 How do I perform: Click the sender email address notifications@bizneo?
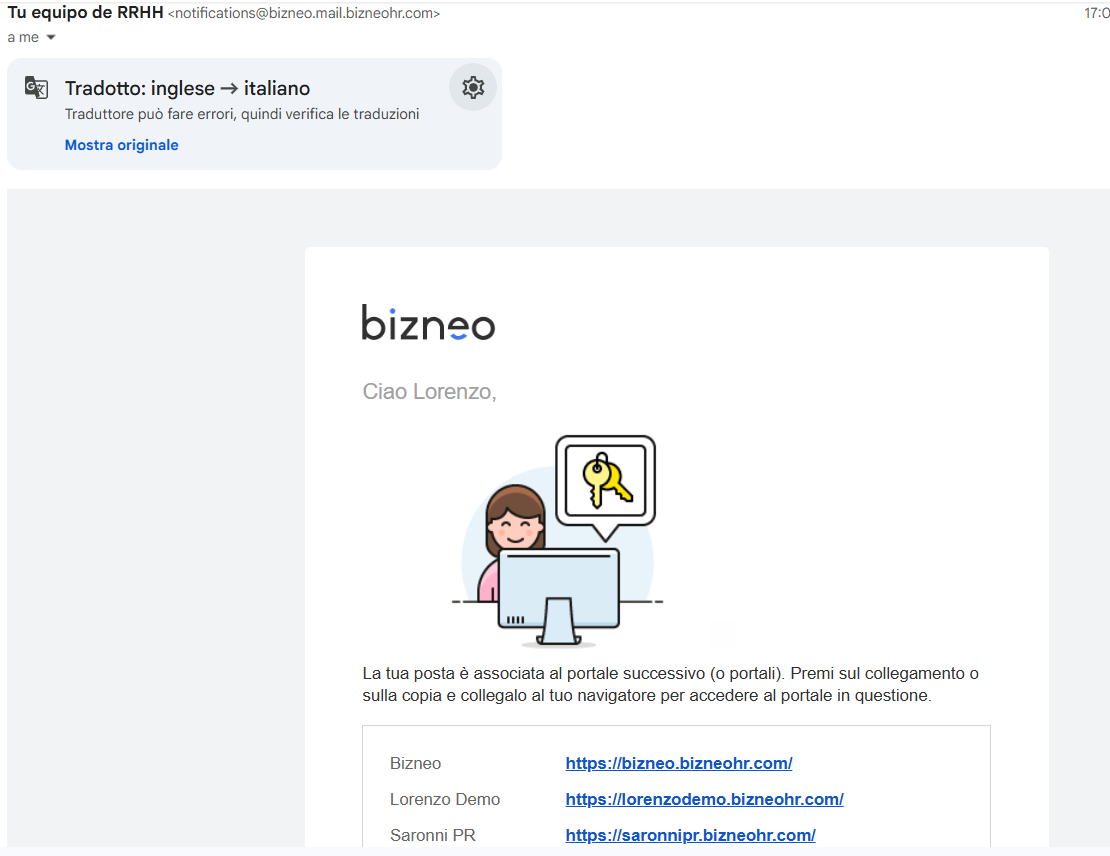[x=304, y=14]
